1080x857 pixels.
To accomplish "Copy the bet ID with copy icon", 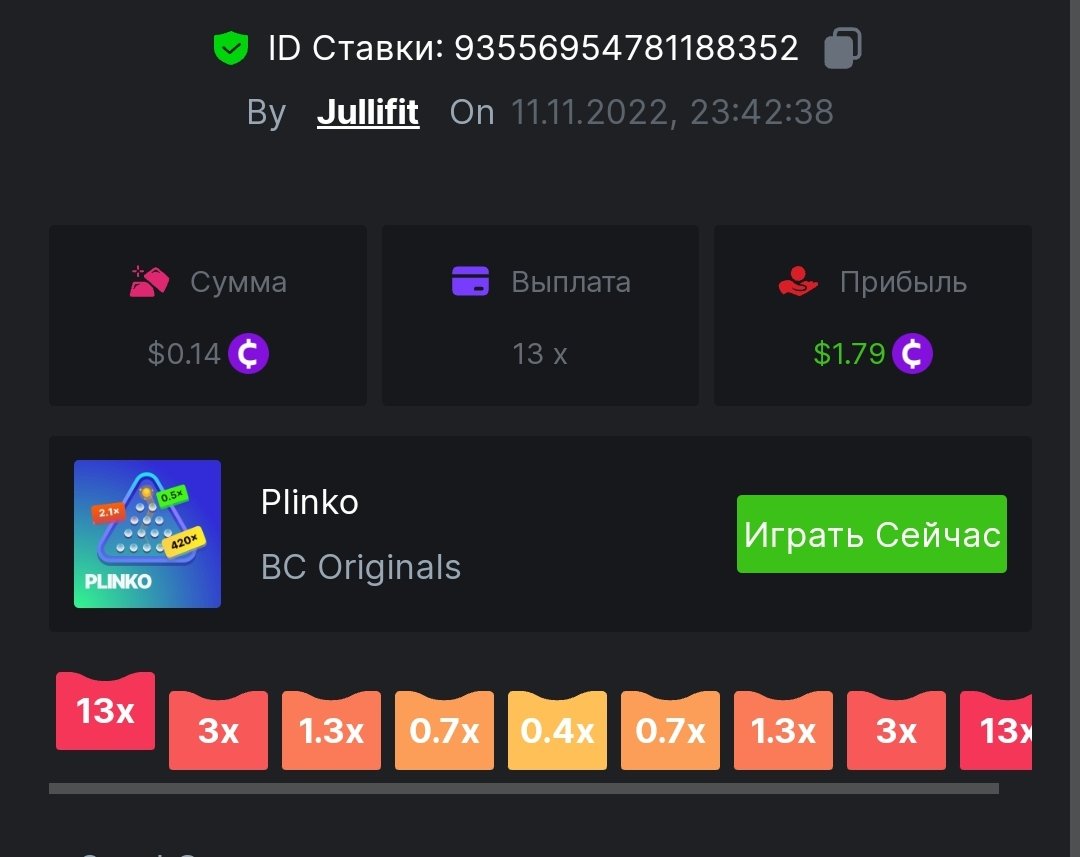I will click(842, 48).
